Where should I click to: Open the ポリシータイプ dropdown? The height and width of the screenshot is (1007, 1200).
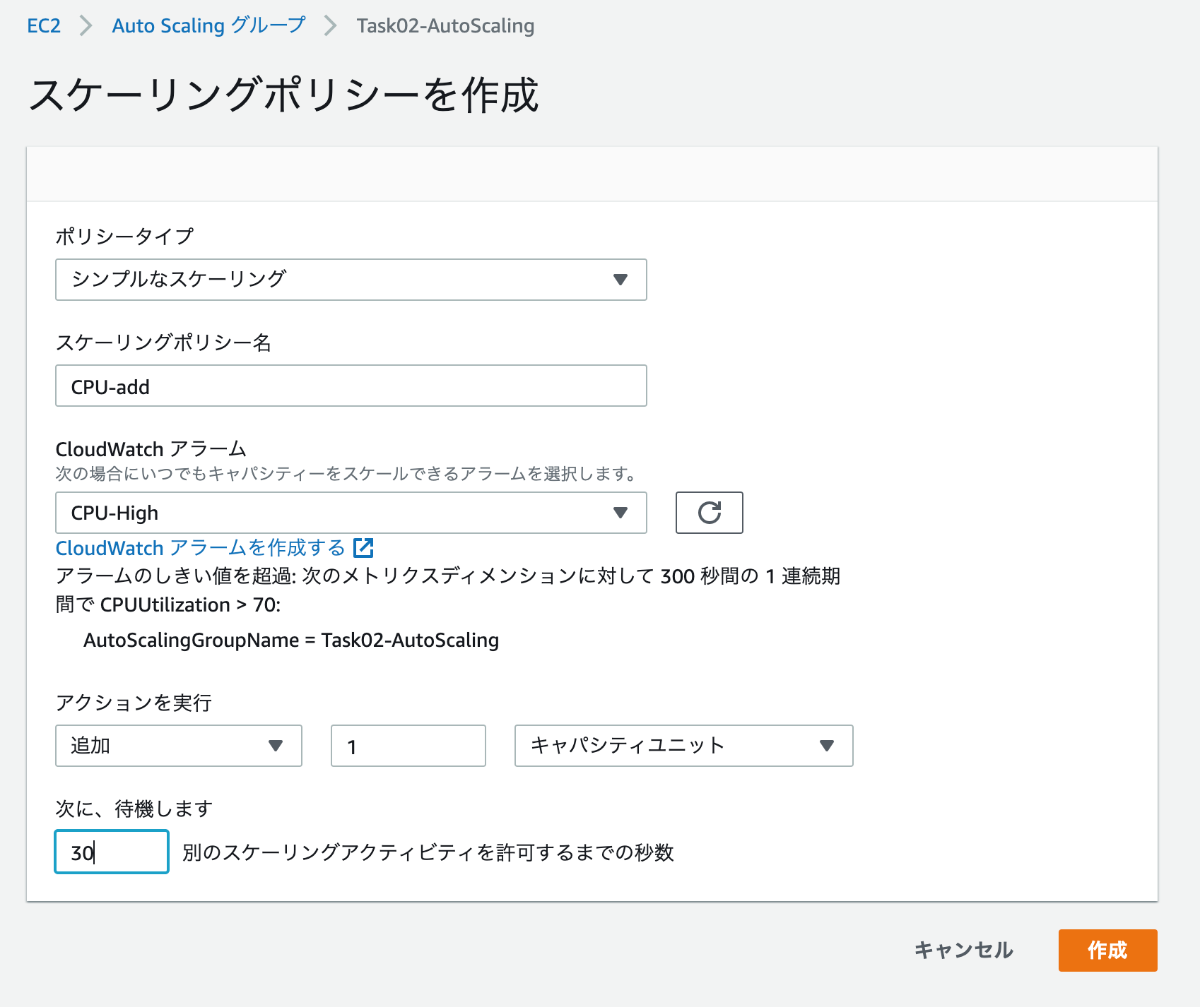(351, 279)
